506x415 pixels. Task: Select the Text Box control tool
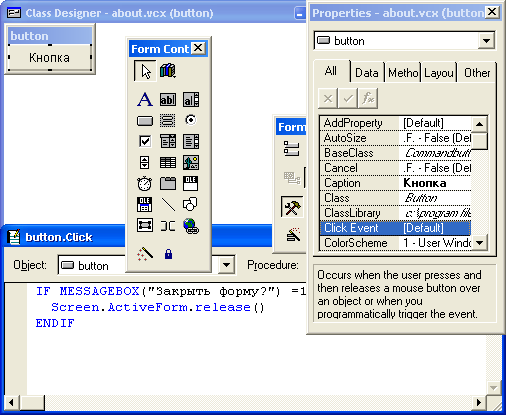pyautogui.click(x=168, y=99)
